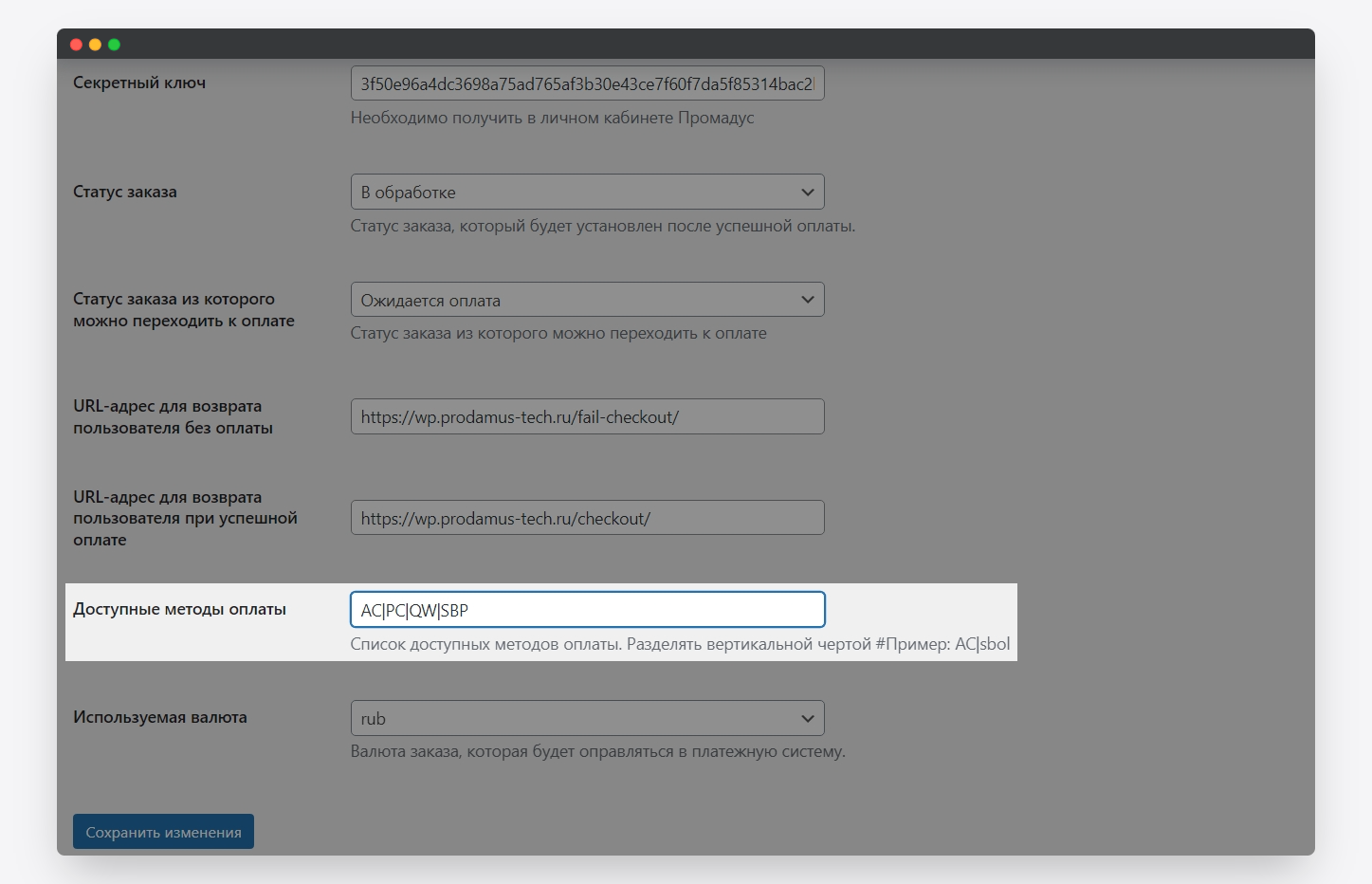The width and height of the screenshot is (1372, 884).
Task: Open the 'В обработке' order status dropdown
Action: click(x=587, y=192)
